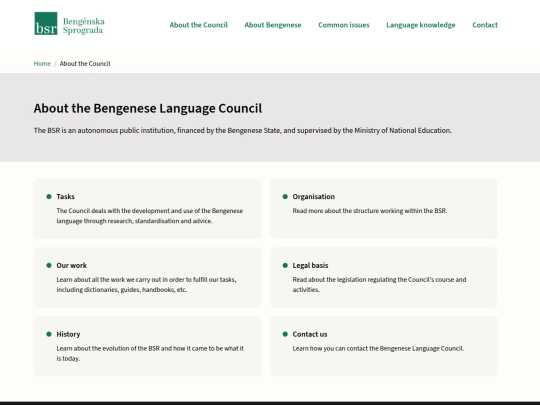Click text 'Learn about the evolution of the BSR'

150,354
